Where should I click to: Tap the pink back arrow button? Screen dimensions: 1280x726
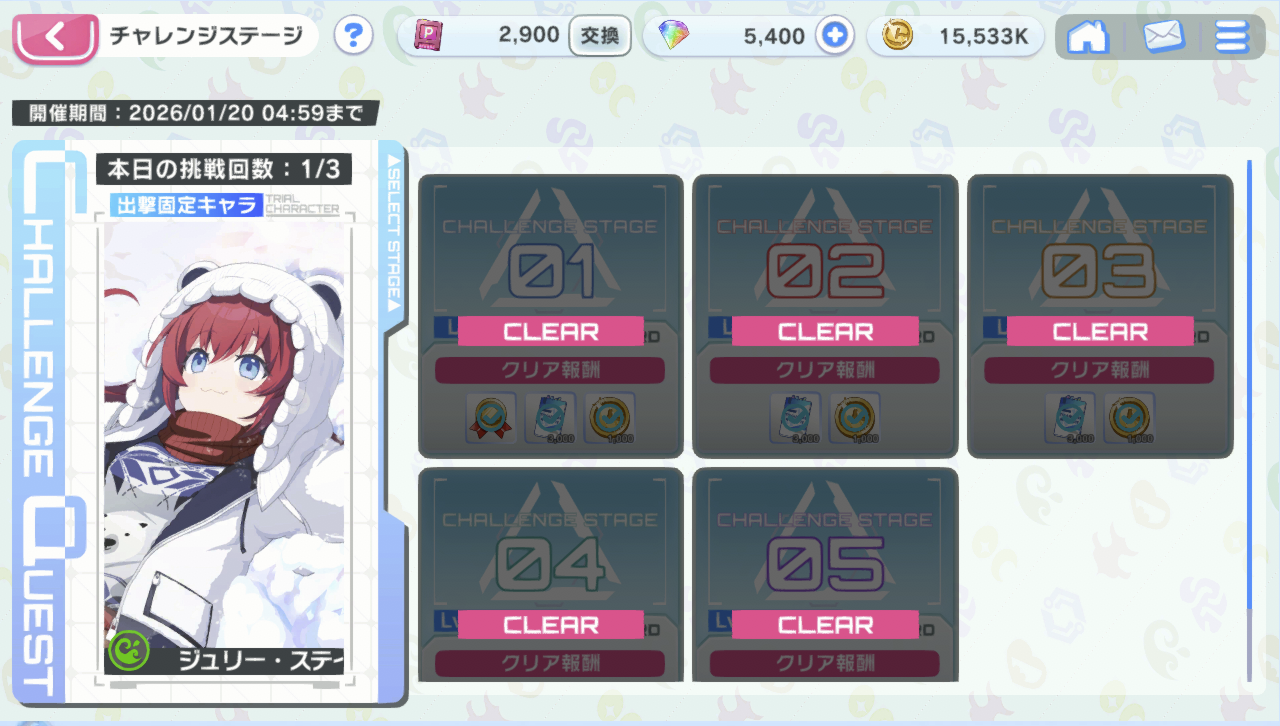point(55,38)
